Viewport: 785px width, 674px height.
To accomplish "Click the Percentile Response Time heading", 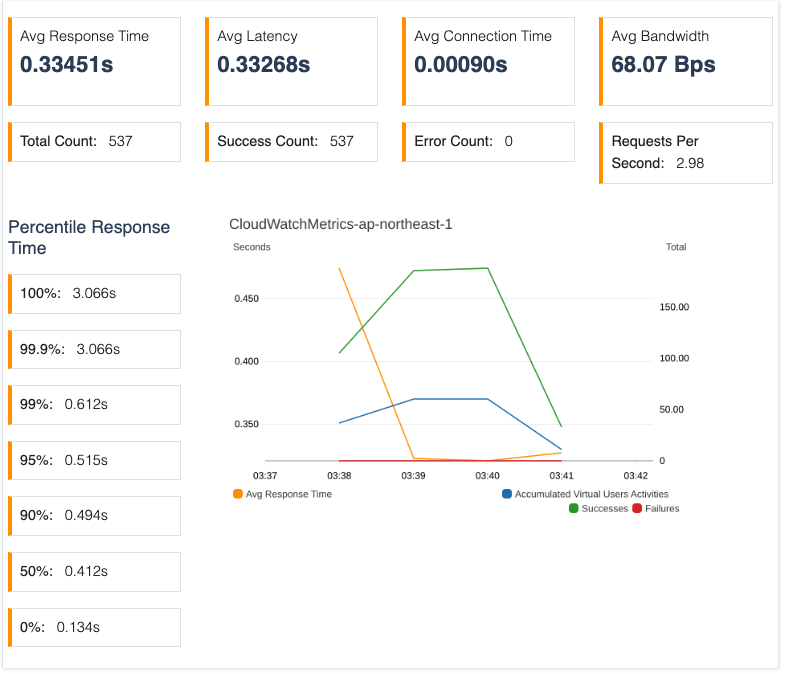I will (89, 237).
